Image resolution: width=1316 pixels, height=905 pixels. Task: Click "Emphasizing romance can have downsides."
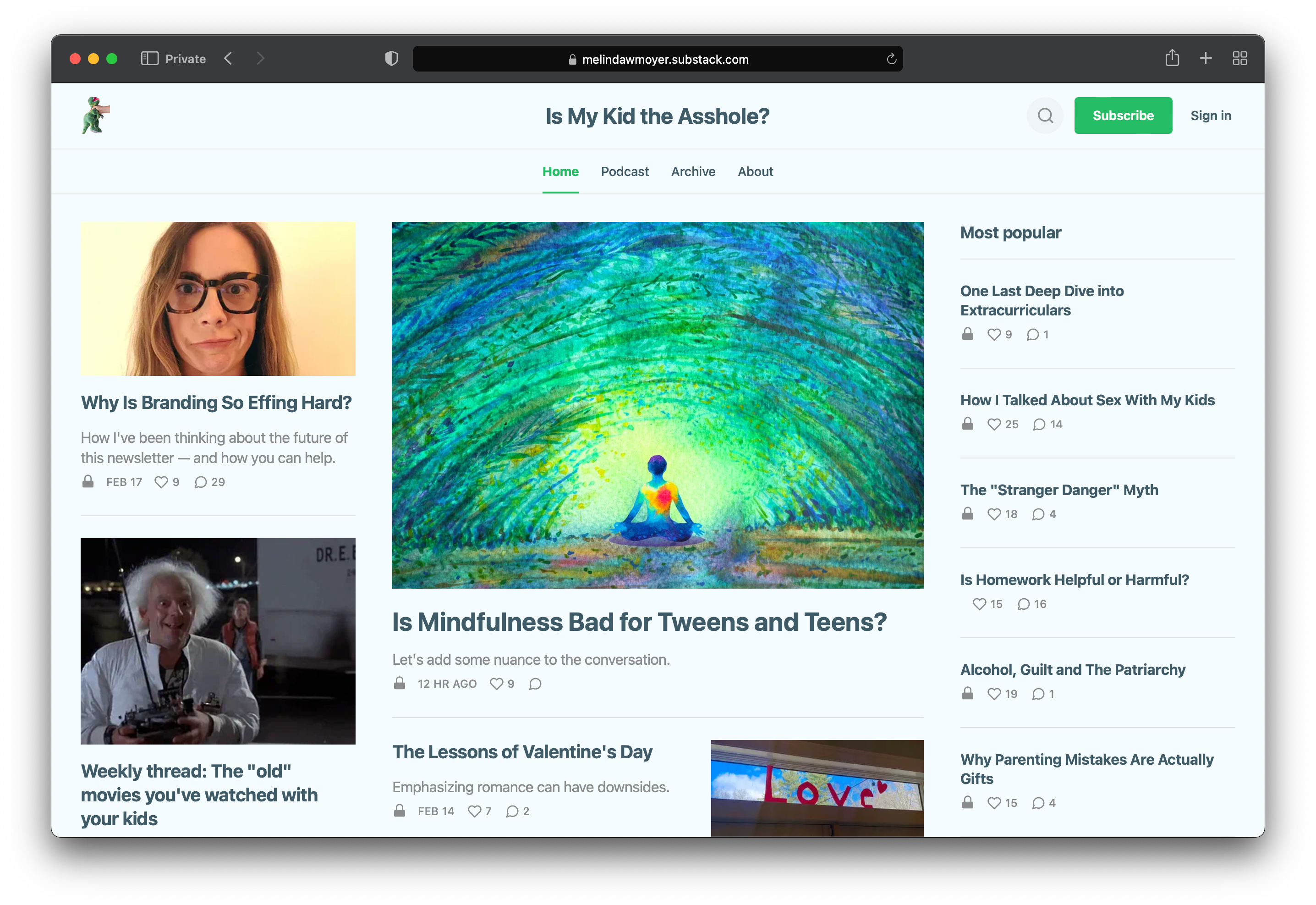[531, 787]
